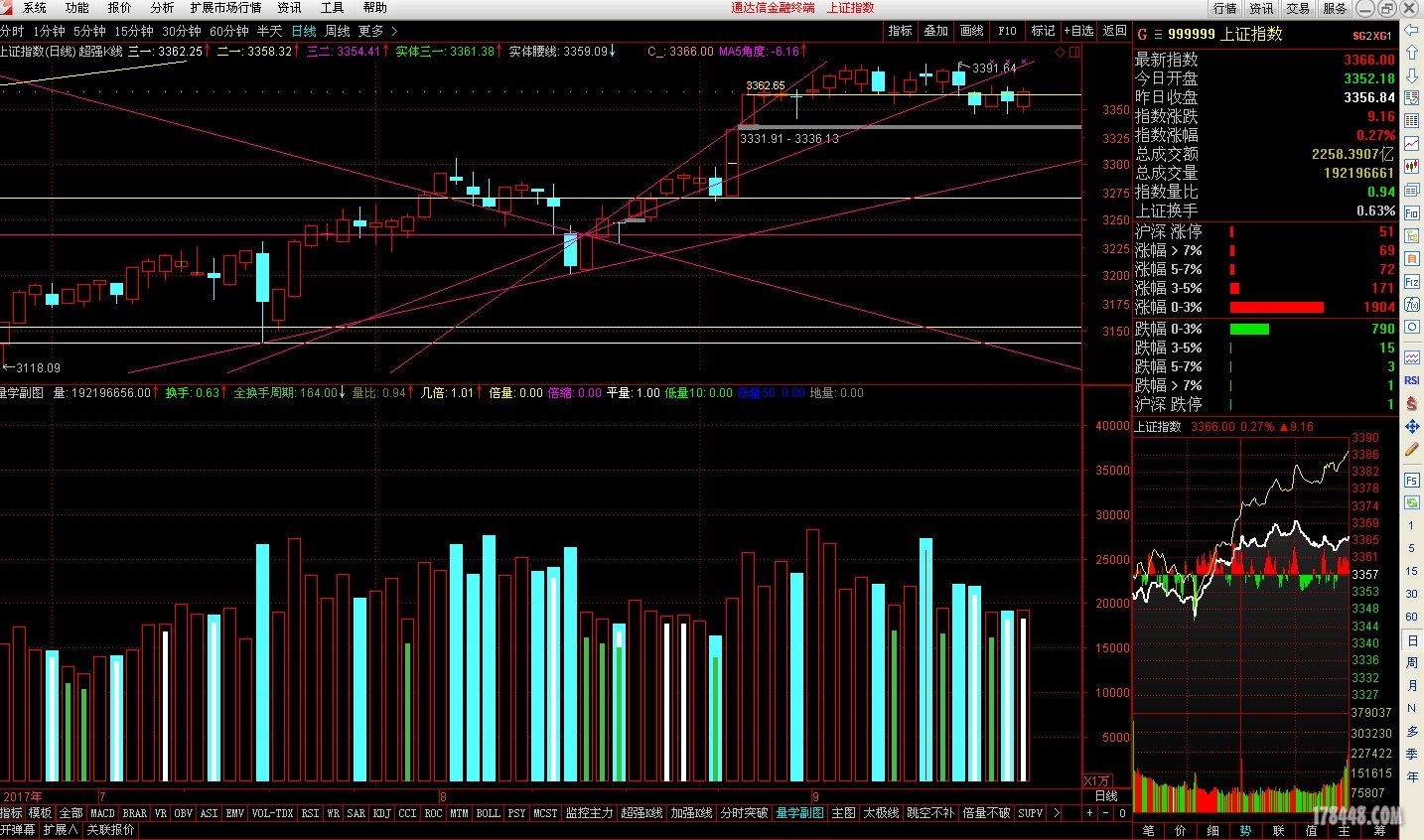Switch to MACD indicator tab
1424x840 pixels.
click(x=102, y=813)
